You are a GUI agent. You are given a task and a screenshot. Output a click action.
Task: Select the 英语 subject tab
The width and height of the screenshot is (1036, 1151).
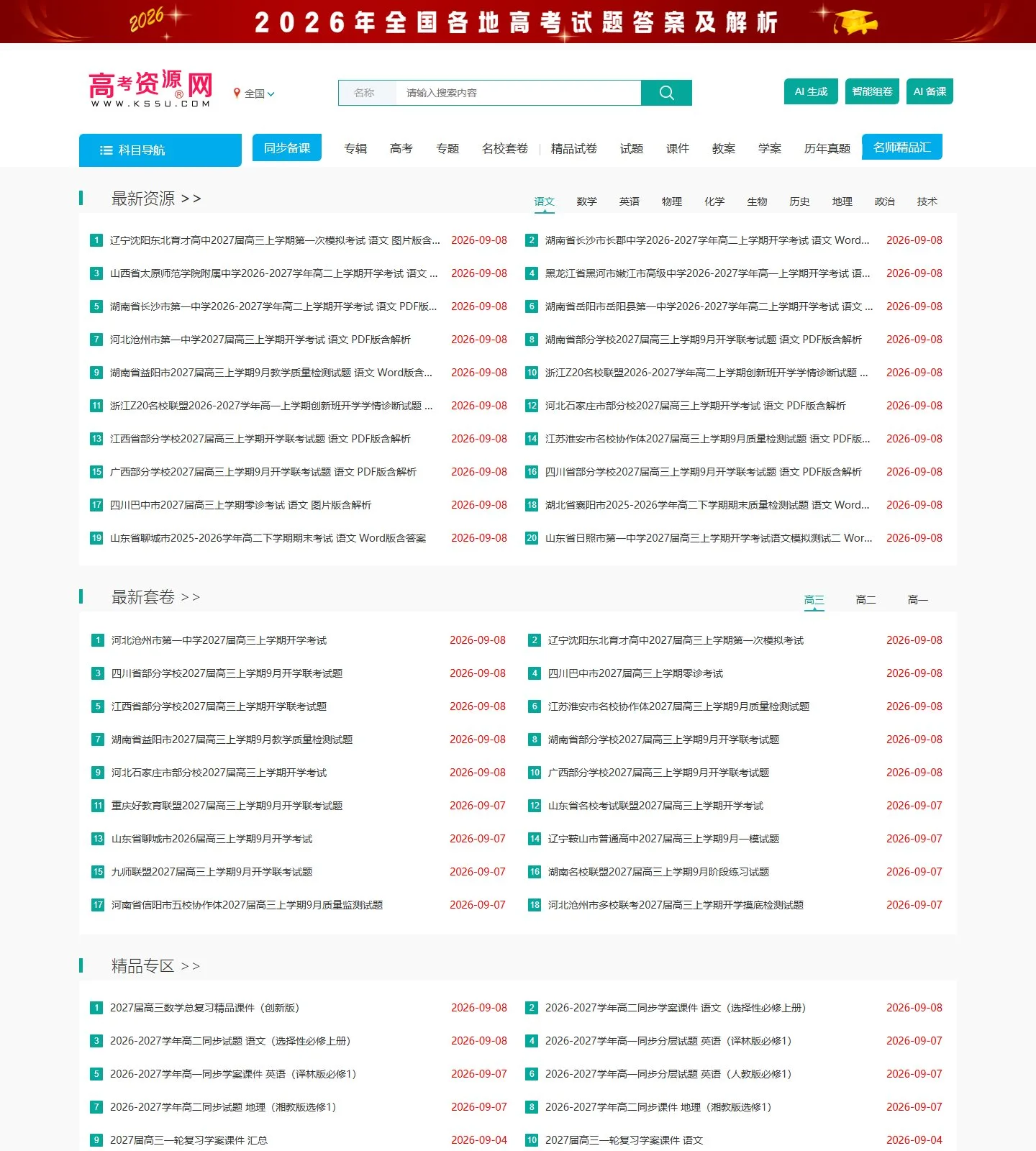coord(630,201)
